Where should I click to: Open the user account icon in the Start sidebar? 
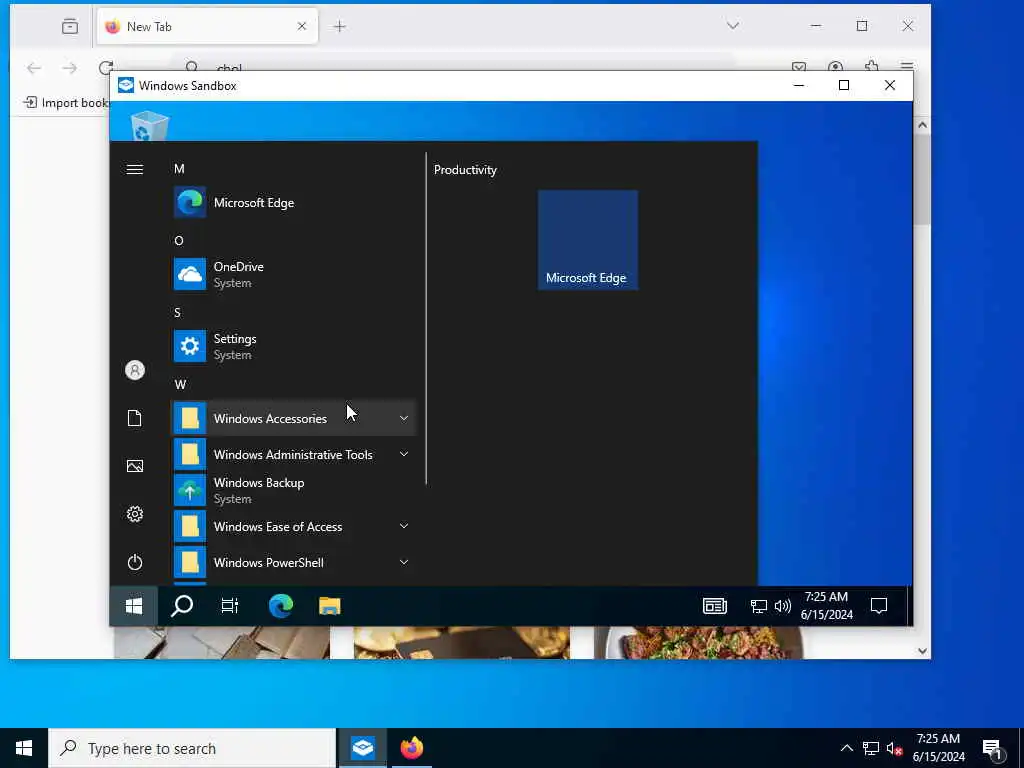(x=135, y=370)
